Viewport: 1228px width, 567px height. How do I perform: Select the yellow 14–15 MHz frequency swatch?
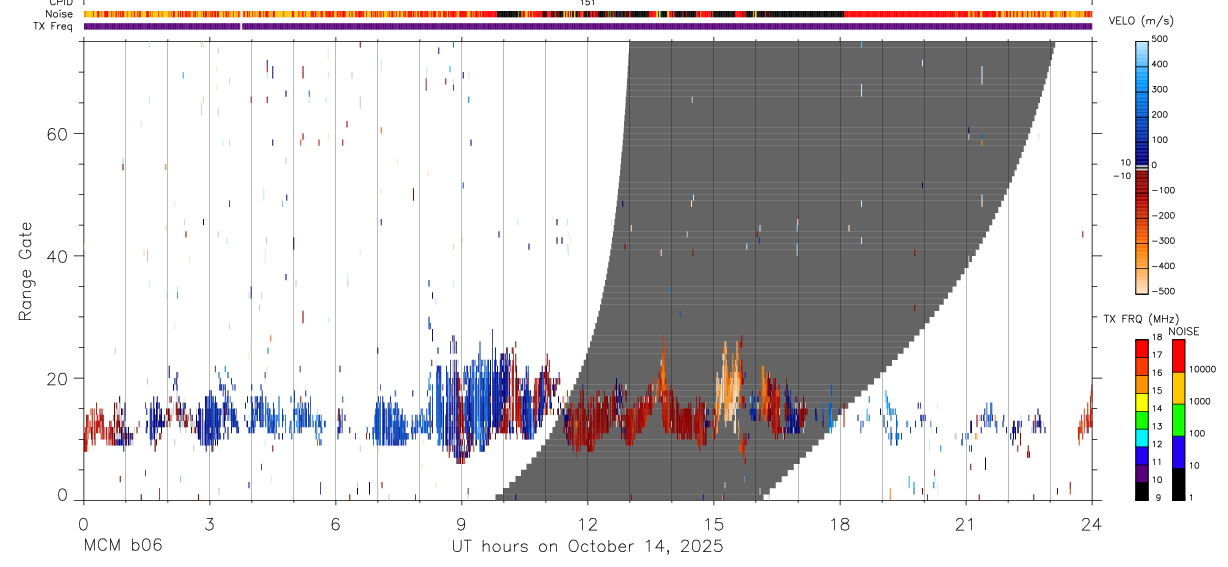(1142, 401)
